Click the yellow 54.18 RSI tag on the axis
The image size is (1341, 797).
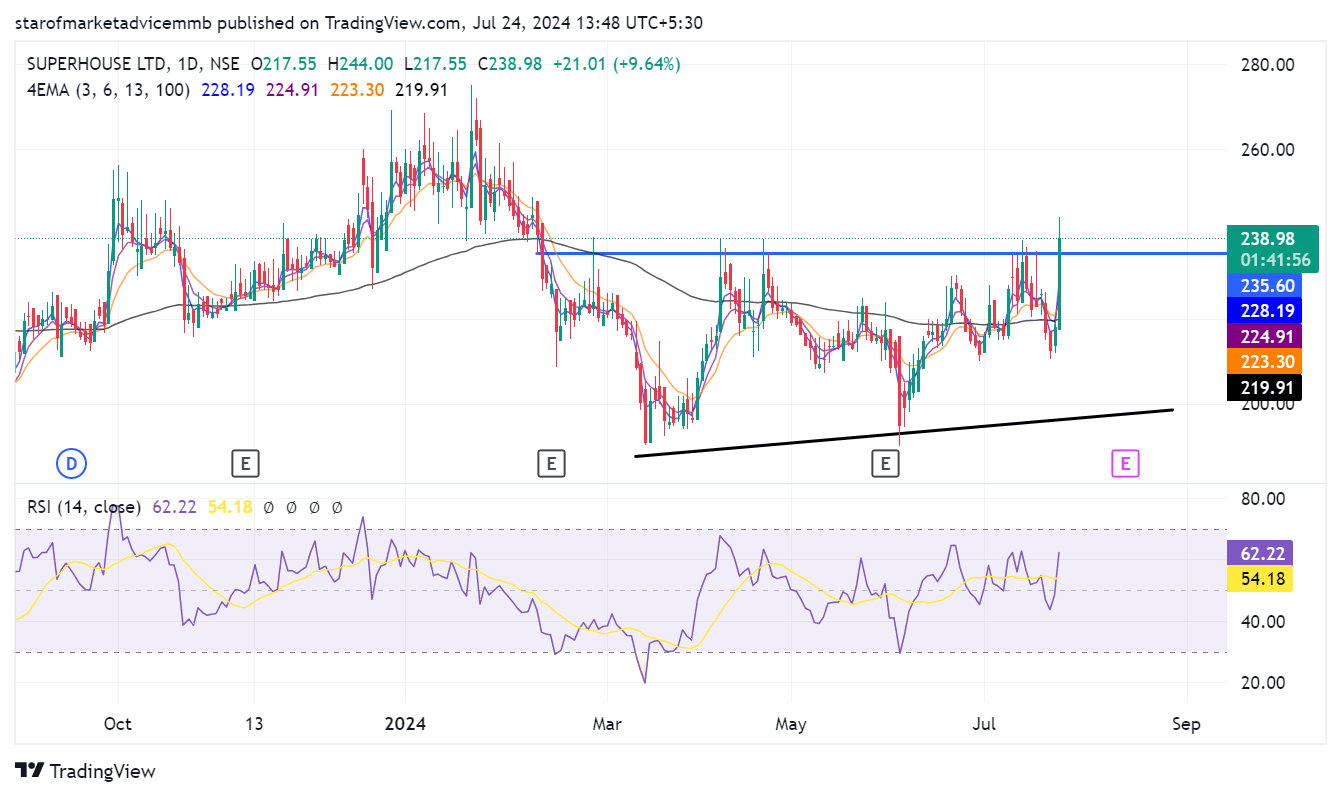click(1260, 578)
